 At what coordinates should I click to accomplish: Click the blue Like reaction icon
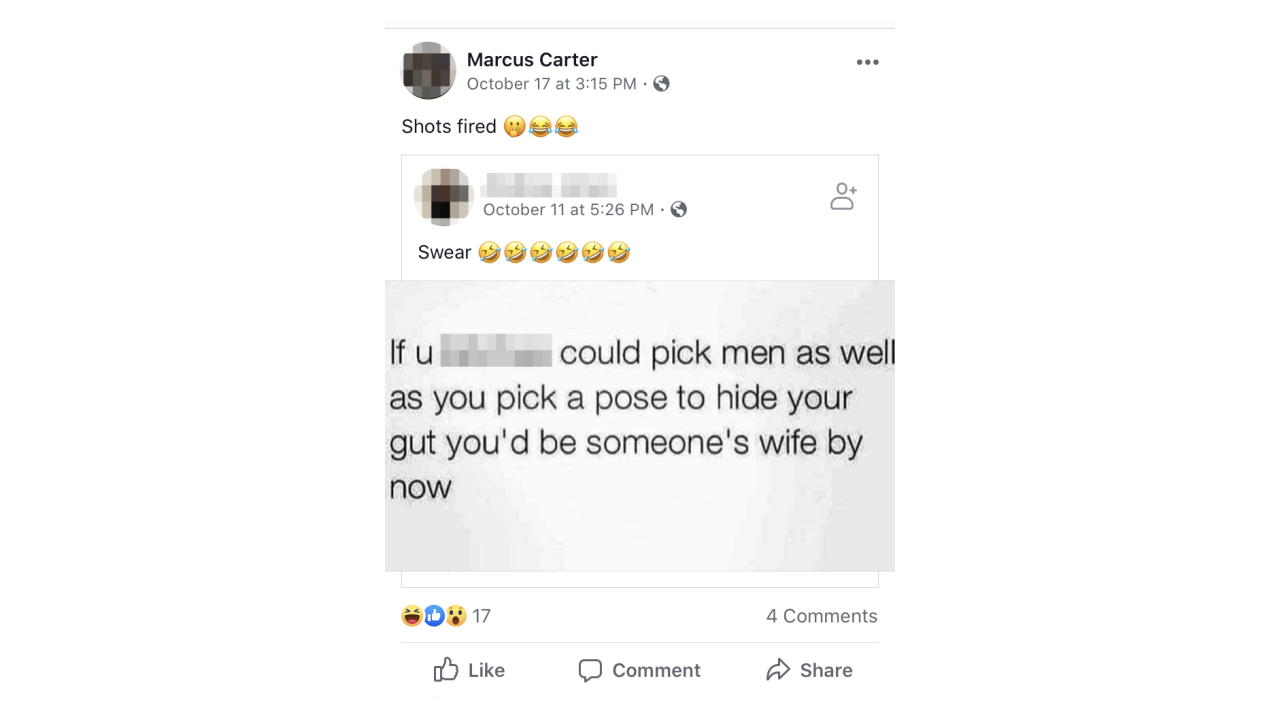pos(434,616)
